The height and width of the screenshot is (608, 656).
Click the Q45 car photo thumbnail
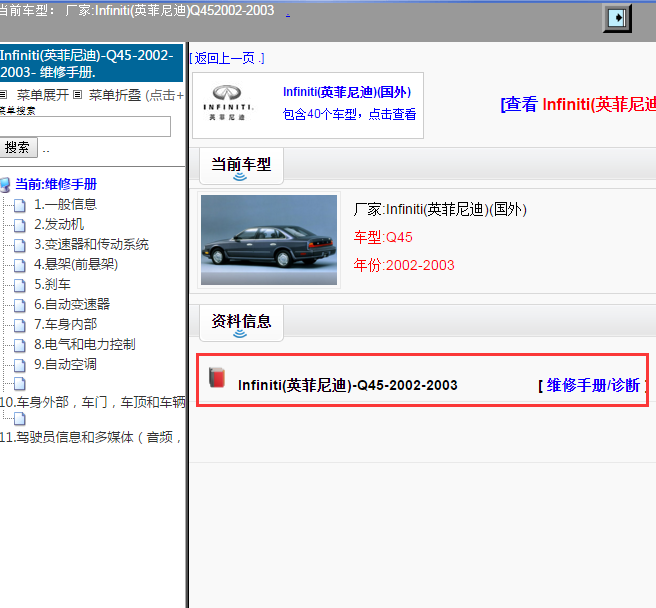pyautogui.click(x=269, y=240)
